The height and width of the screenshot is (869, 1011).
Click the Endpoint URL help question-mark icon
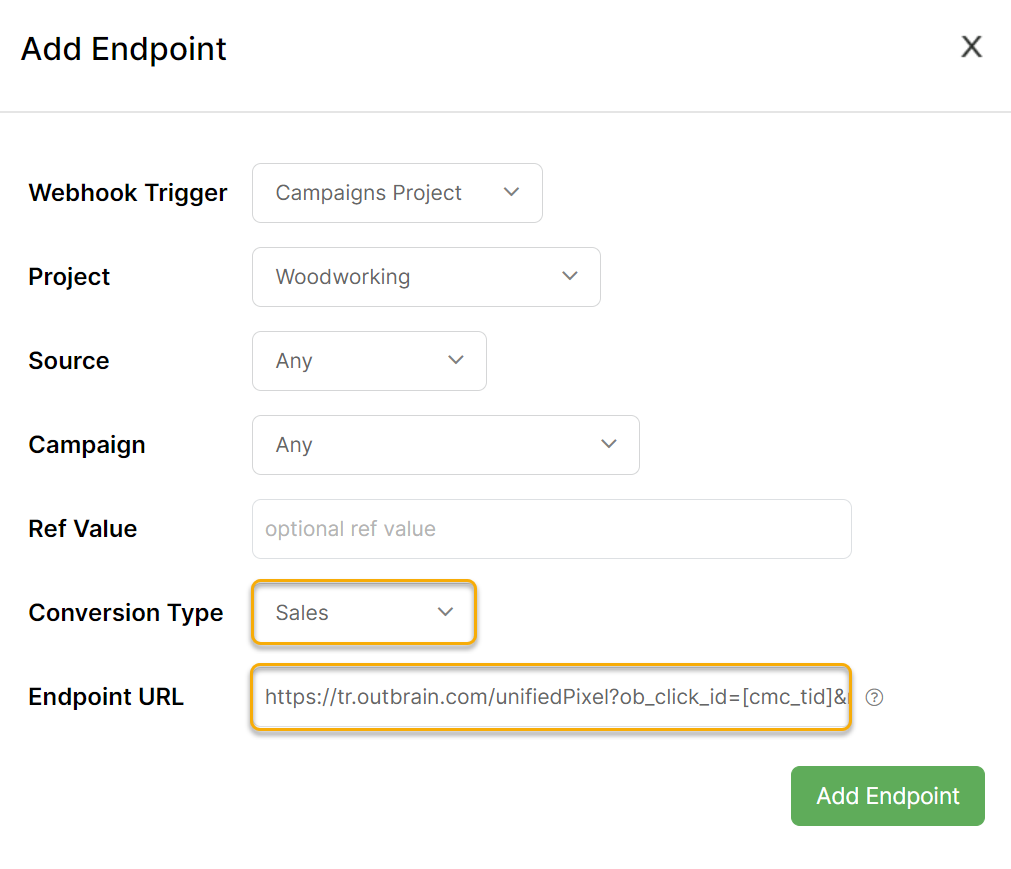(874, 698)
